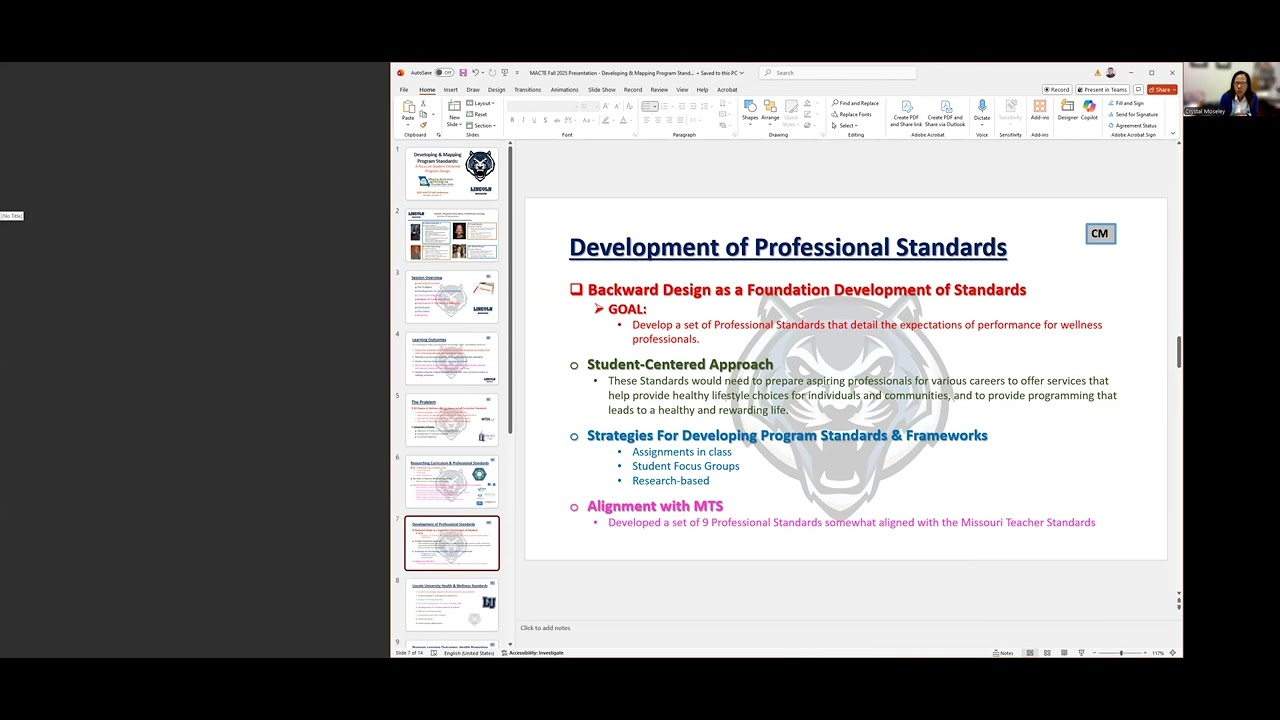Center-align the paragraph text
1280x720 pixels.
(656, 120)
